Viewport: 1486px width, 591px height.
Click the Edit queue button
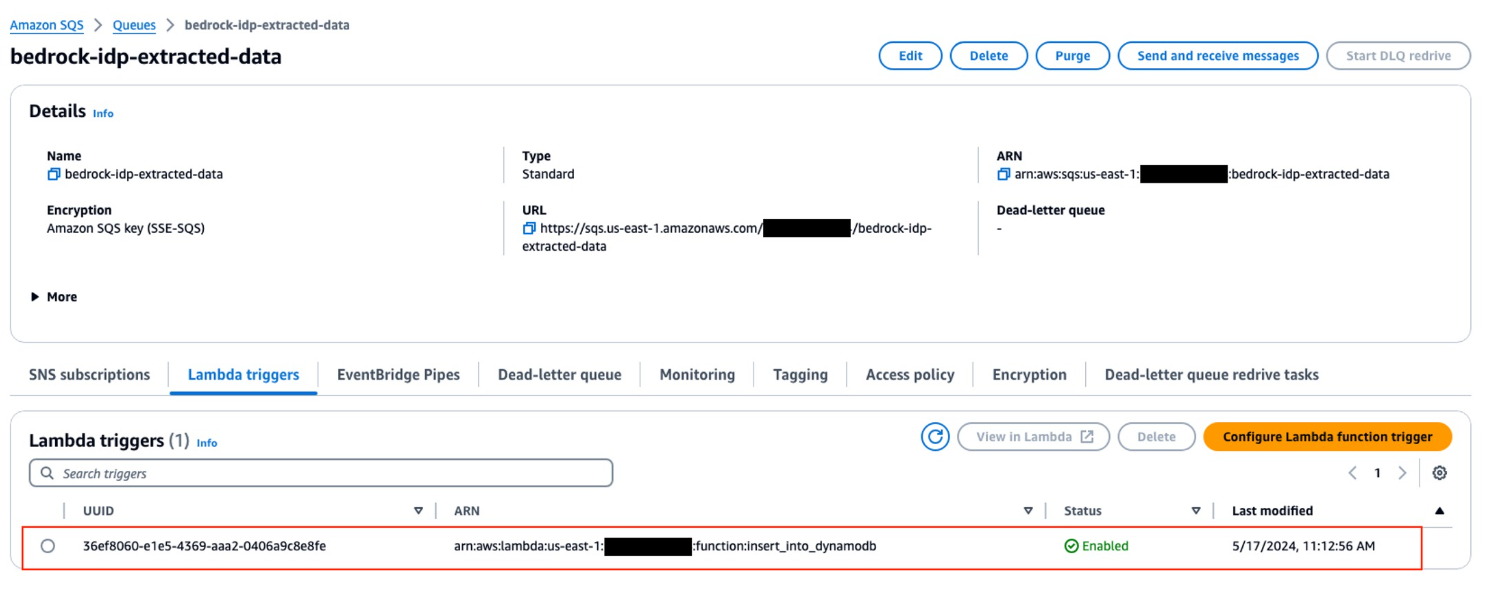click(x=910, y=56)
